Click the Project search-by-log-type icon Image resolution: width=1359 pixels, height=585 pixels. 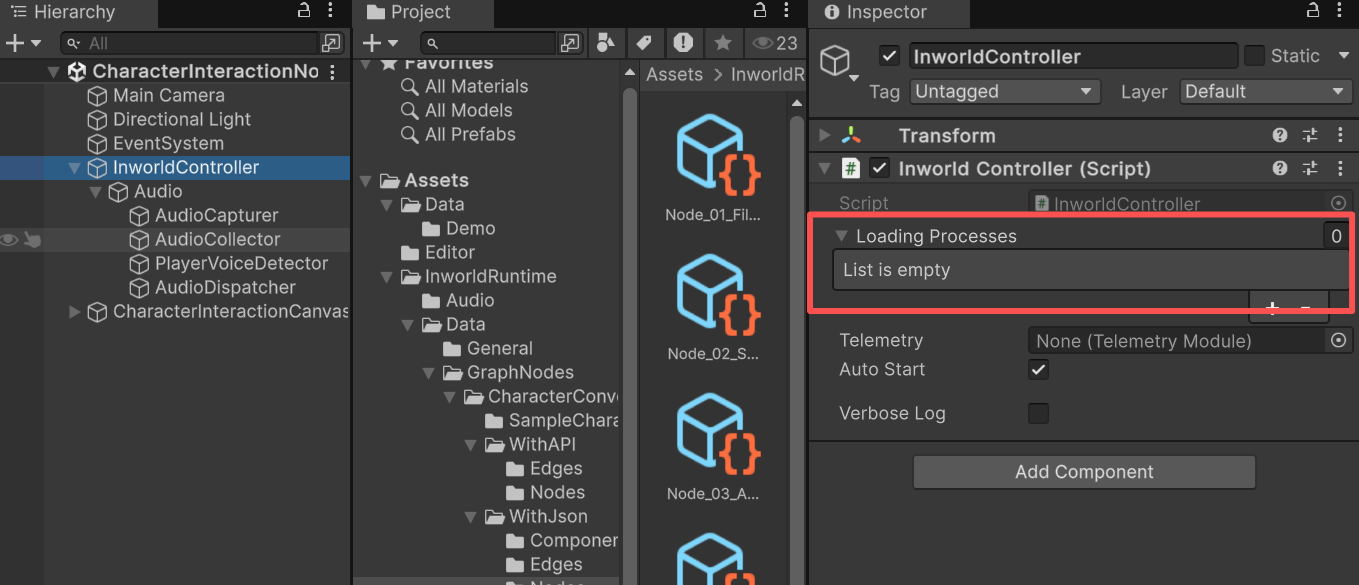coord(683,43)
